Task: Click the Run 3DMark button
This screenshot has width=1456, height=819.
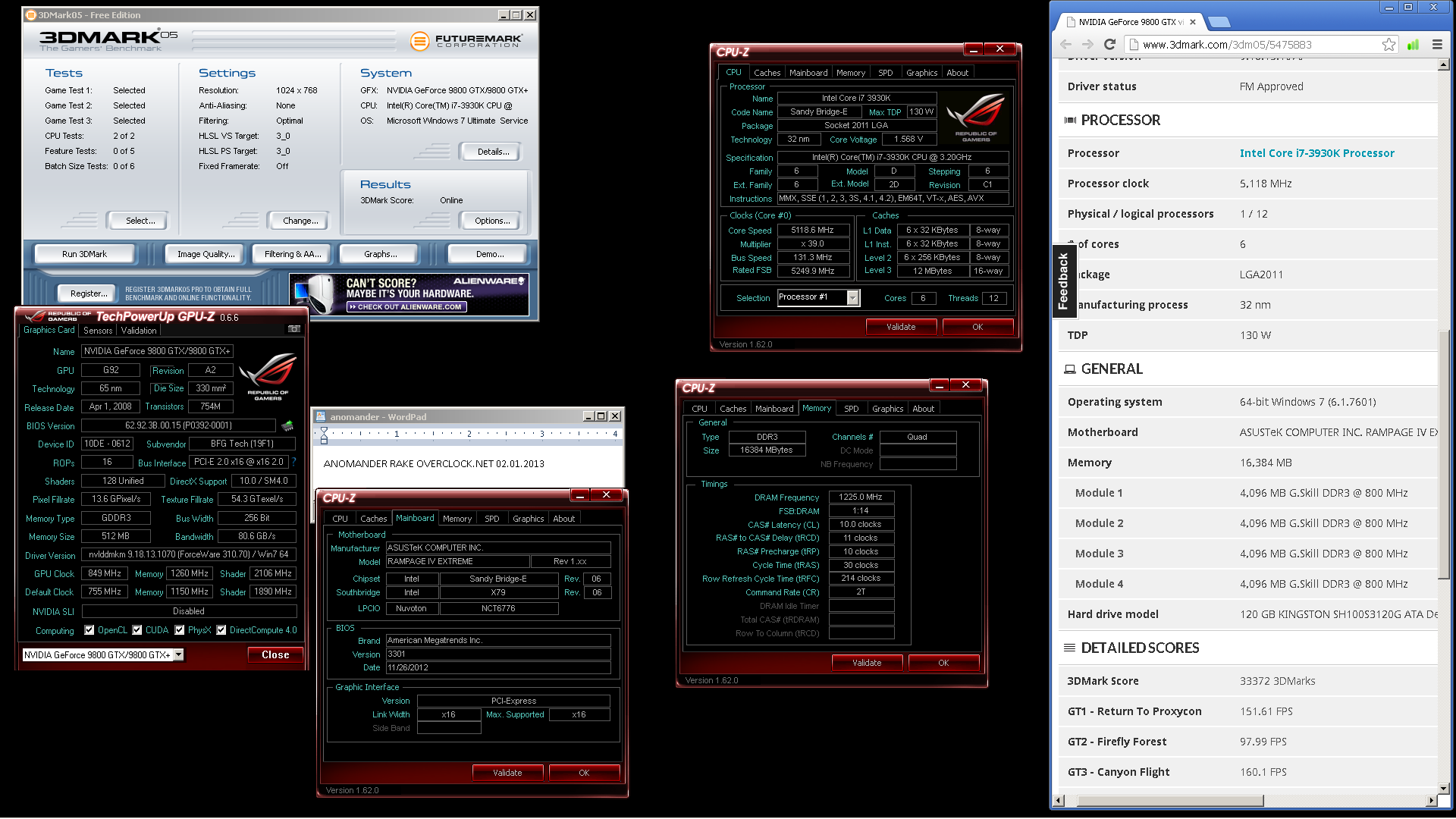Action: coord(84,254)
